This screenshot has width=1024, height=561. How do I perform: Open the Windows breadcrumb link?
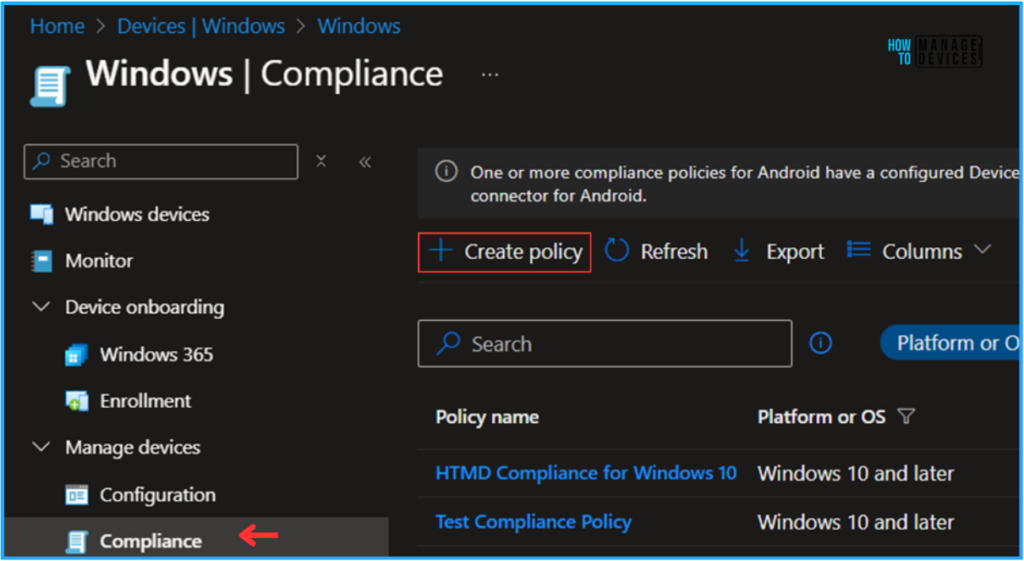pos(359,26)
